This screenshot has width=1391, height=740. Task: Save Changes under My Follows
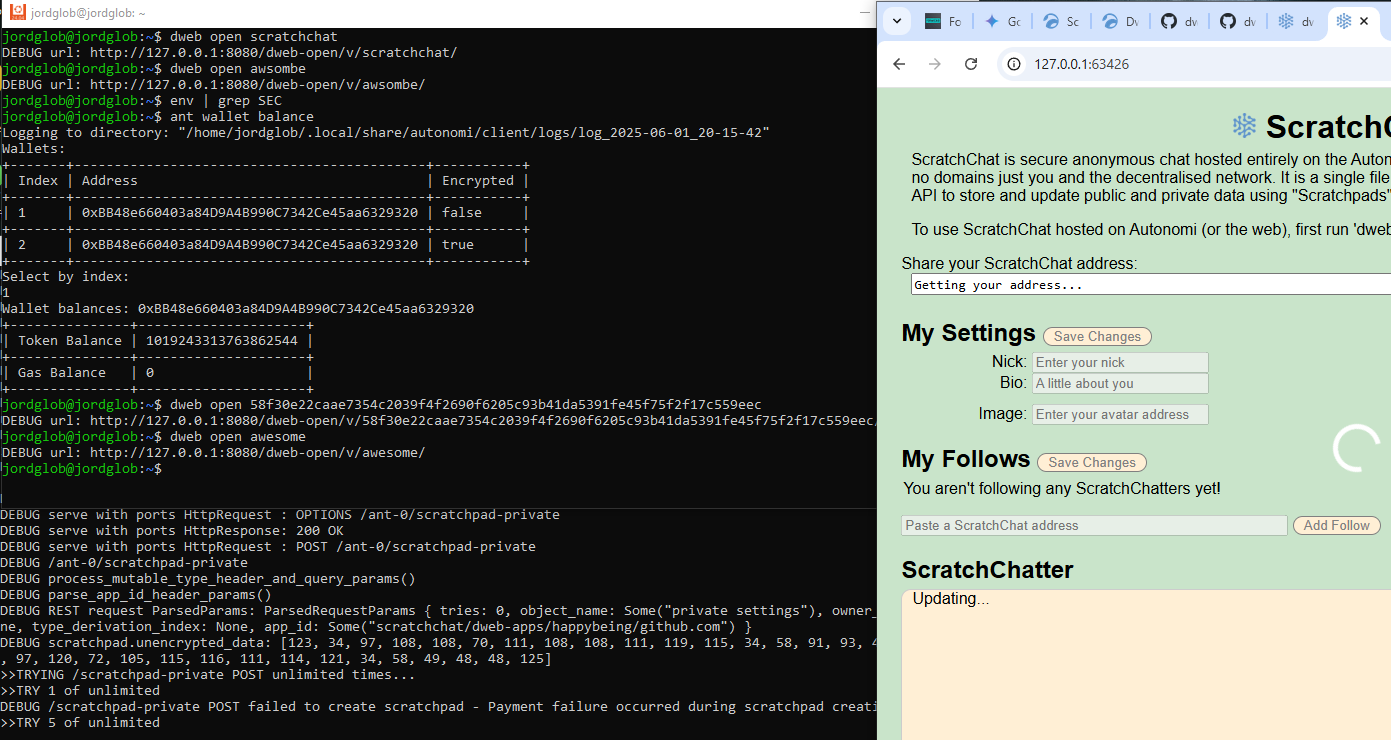1091,463
